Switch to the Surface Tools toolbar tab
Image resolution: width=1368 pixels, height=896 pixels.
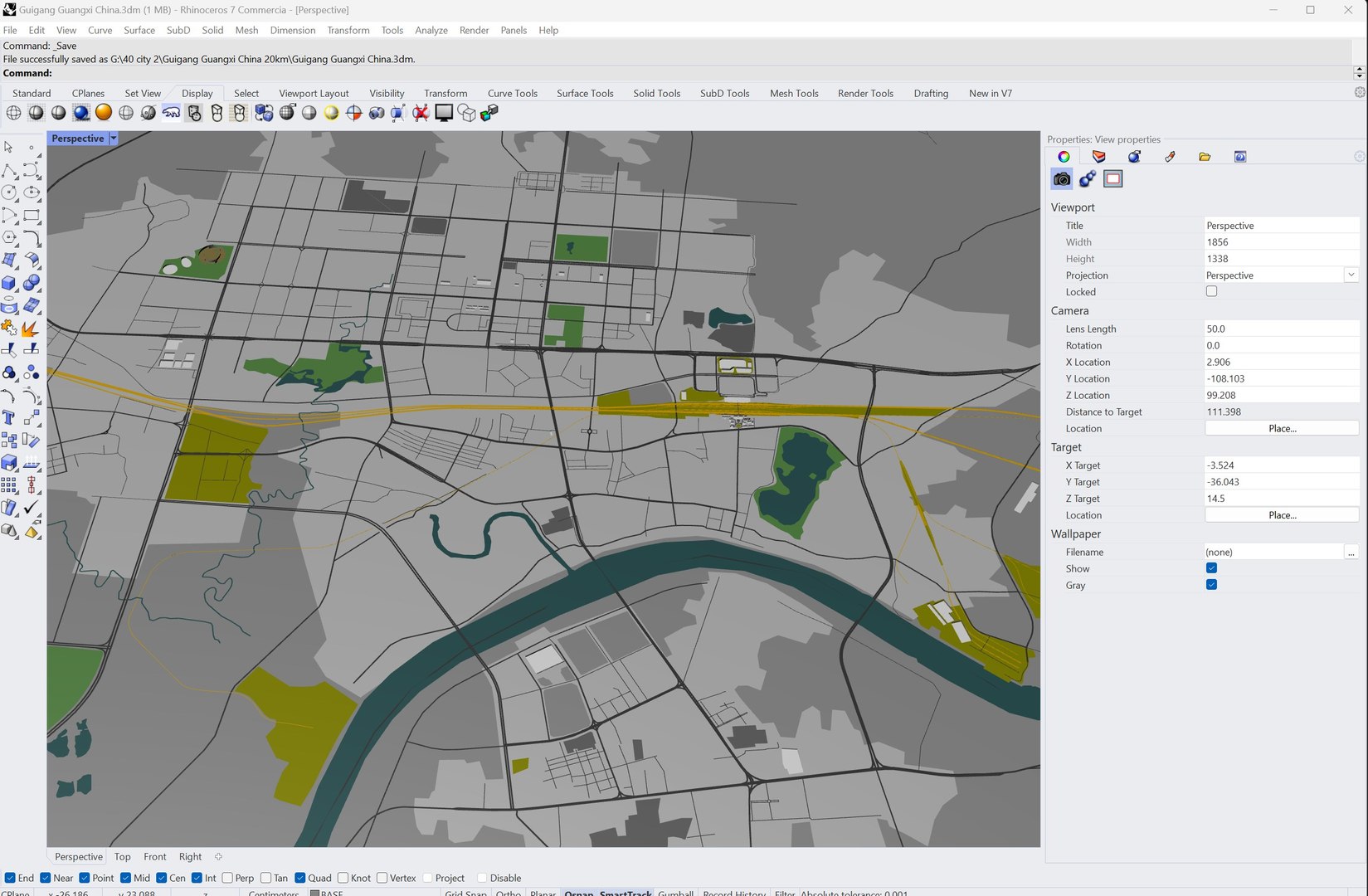[x=585, y=93]
